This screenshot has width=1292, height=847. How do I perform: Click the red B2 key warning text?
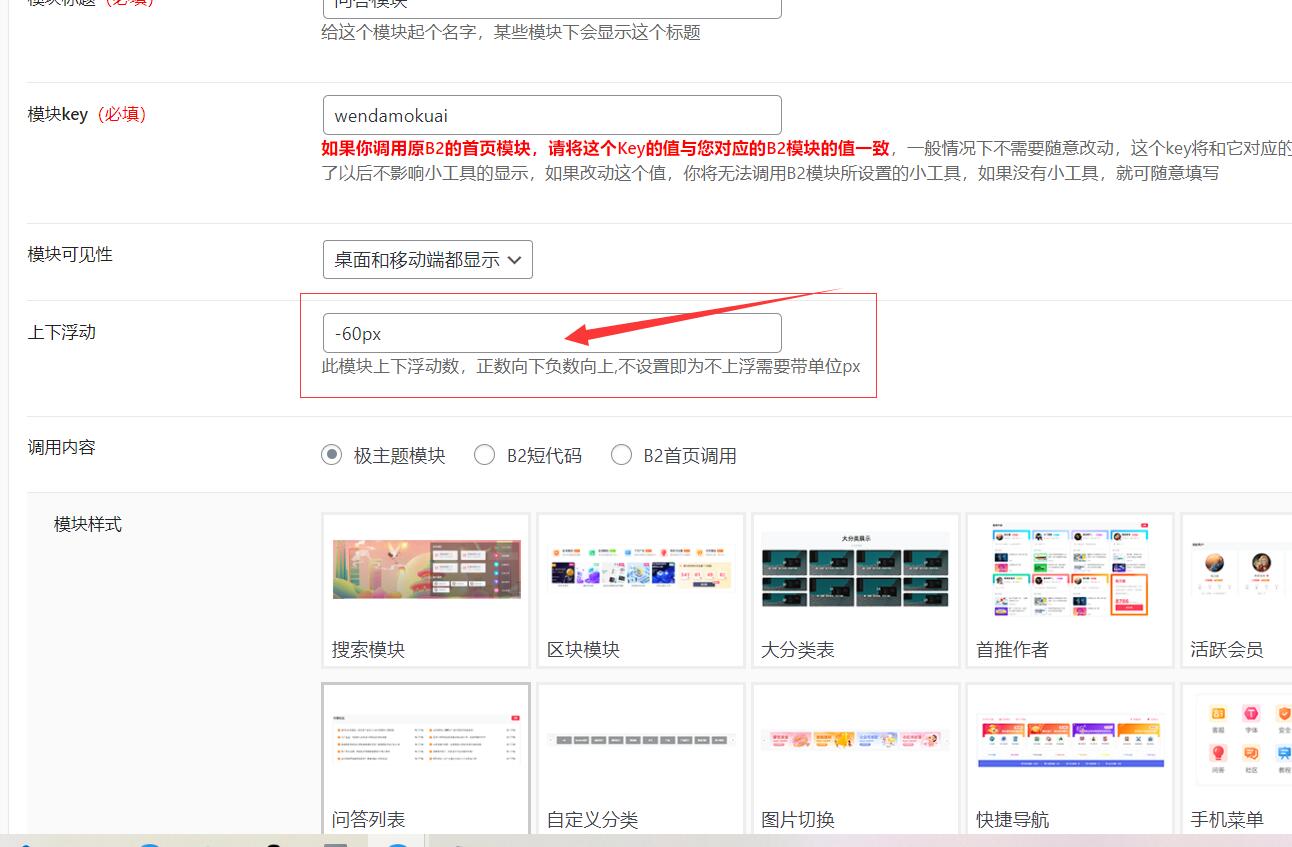point(605,148)
